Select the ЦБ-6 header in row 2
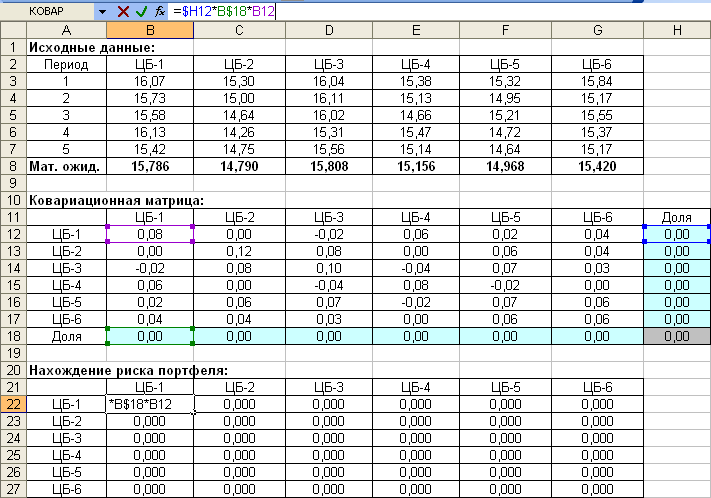Viewport: 711px width, 498px height. (x=597, y=65)
